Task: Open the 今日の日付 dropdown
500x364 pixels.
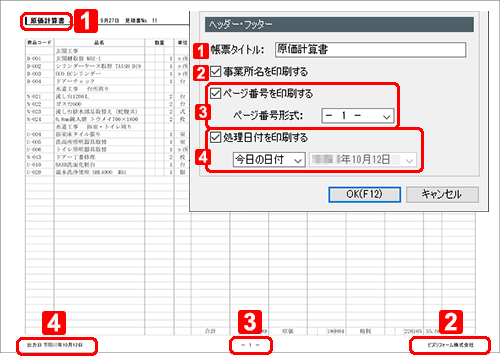Action: [x=269, y=160]
